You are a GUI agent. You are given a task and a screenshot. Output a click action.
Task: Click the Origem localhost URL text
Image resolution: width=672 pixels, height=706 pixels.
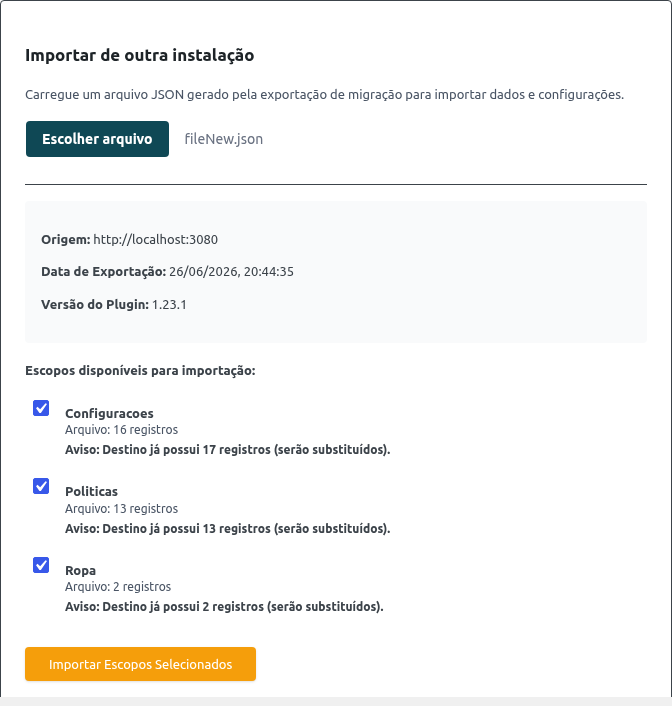[155, 240]
